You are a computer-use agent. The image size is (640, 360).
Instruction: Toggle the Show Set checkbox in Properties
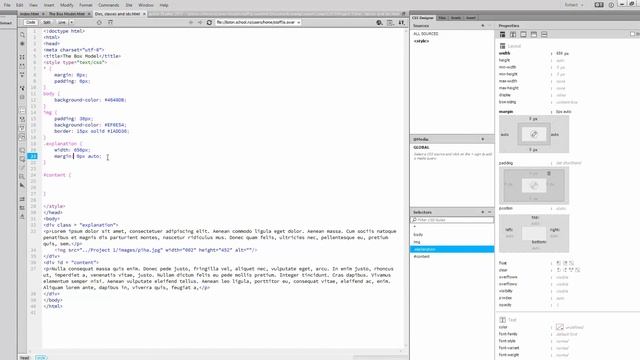633,34
